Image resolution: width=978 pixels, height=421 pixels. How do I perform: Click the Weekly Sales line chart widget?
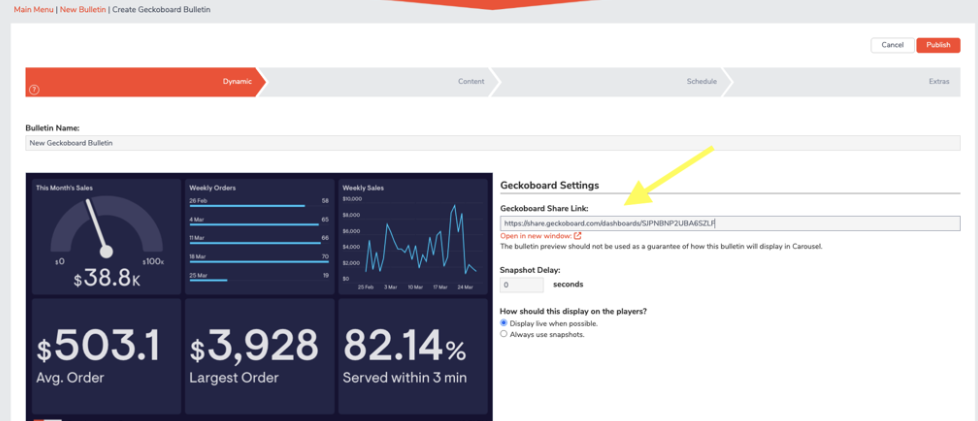[x=413, y=237]
